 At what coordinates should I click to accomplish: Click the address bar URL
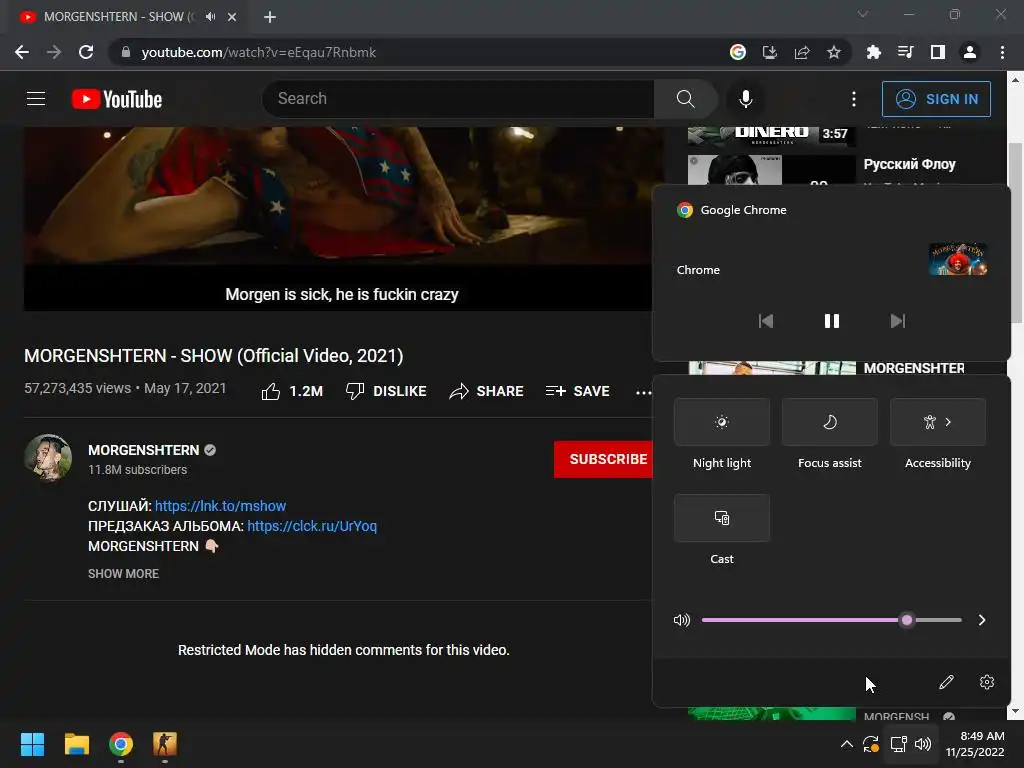click(x=259, y=52)
